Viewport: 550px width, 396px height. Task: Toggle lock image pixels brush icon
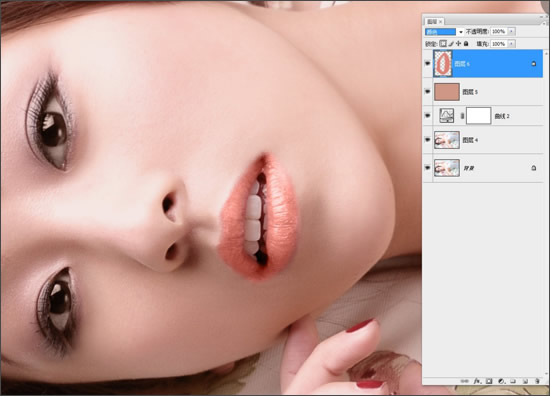coord(451,43)
